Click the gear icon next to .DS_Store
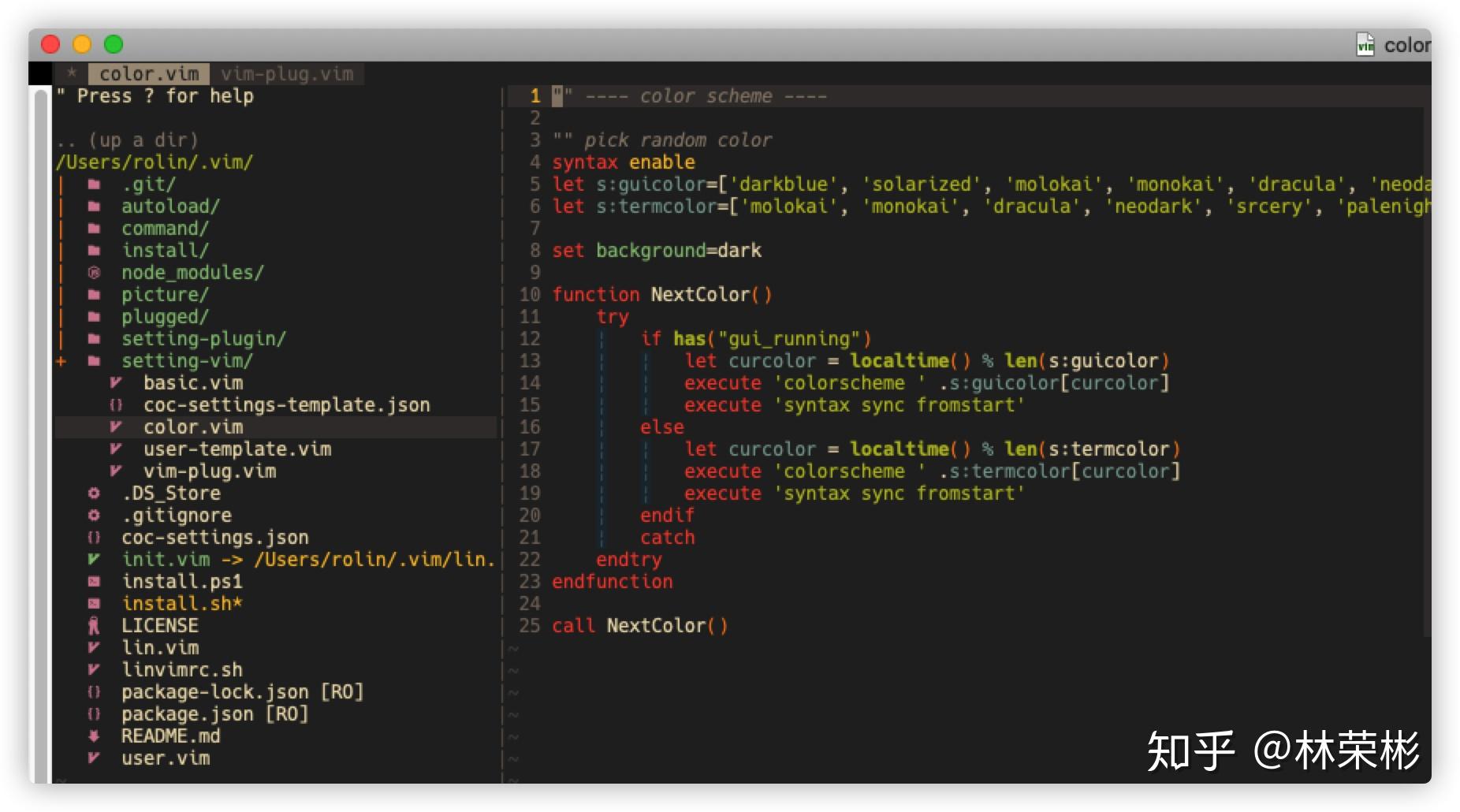Screen dimensions: 1460x812 click(95, 493)
